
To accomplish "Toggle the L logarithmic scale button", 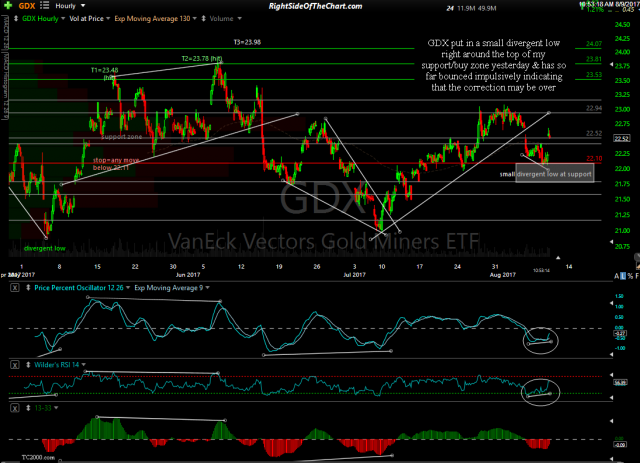I will coord(623,276).
